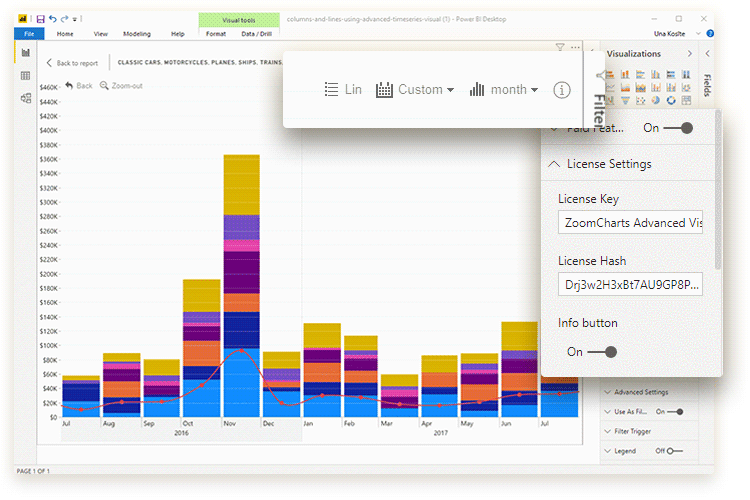Switch to Data view in the left sidebar
Screen dimensions: 750x500
25,76
